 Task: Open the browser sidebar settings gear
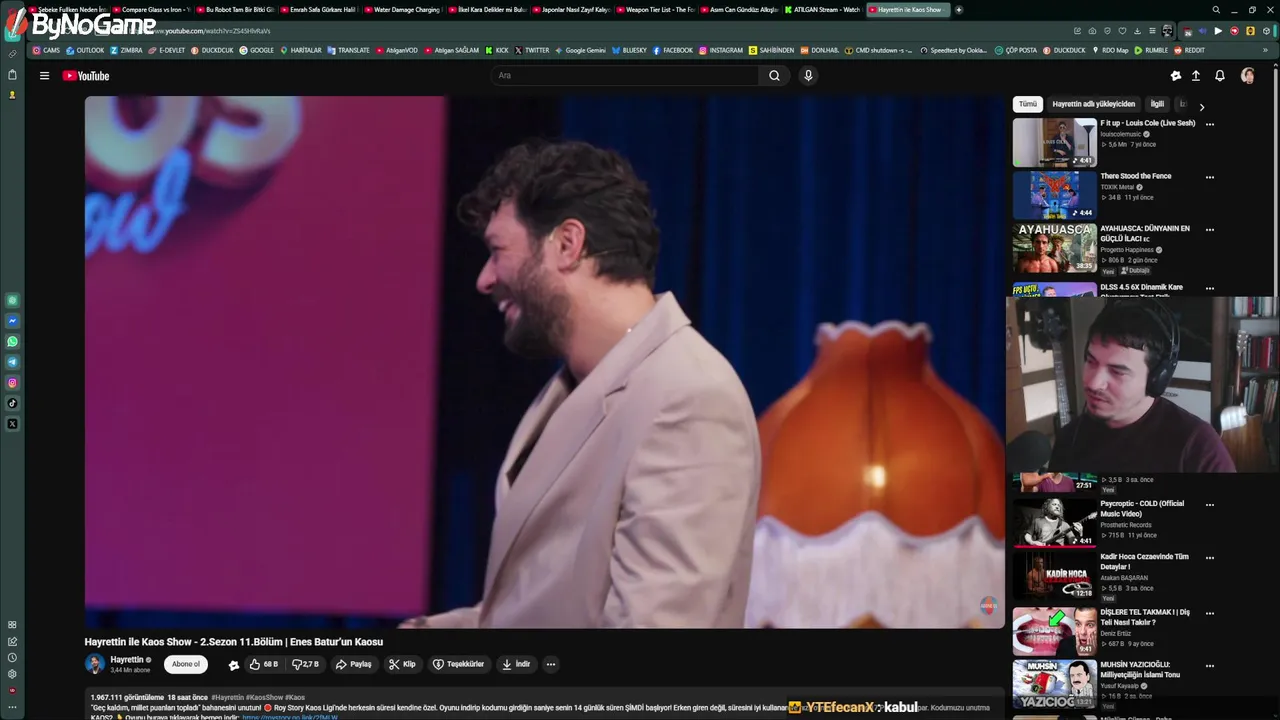pyautogui.click(x=12, y=674)
